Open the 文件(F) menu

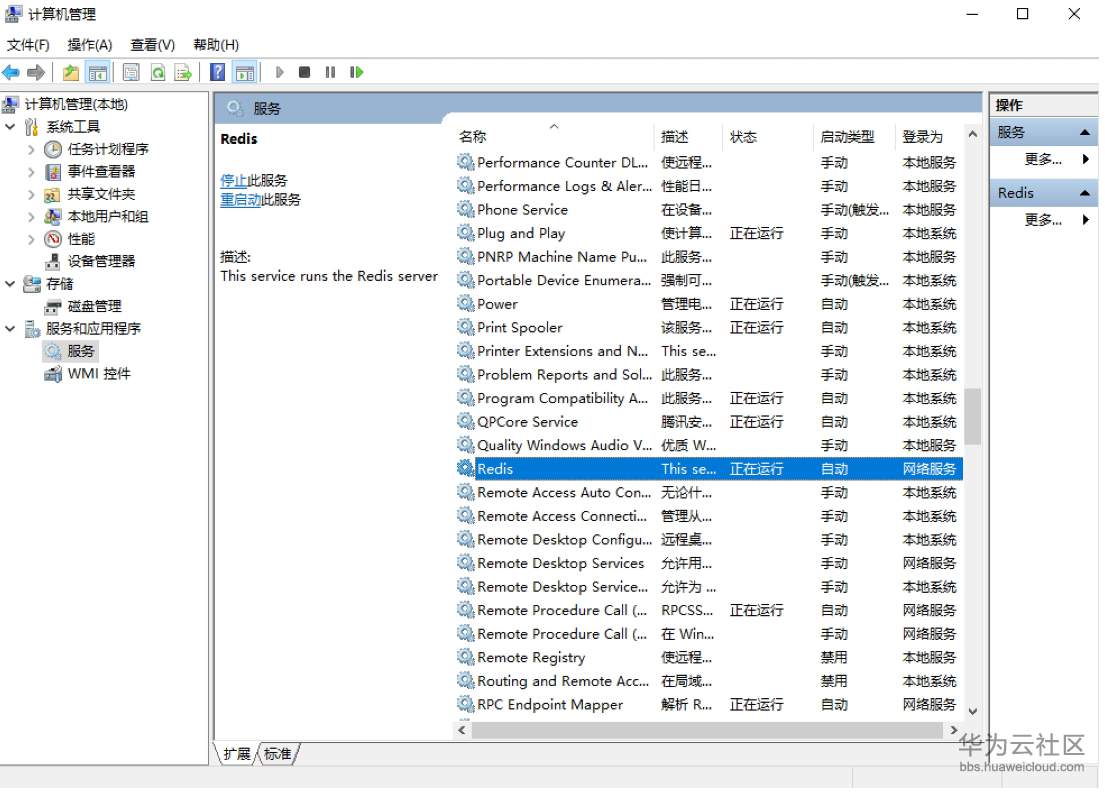(x=28, y=45)
